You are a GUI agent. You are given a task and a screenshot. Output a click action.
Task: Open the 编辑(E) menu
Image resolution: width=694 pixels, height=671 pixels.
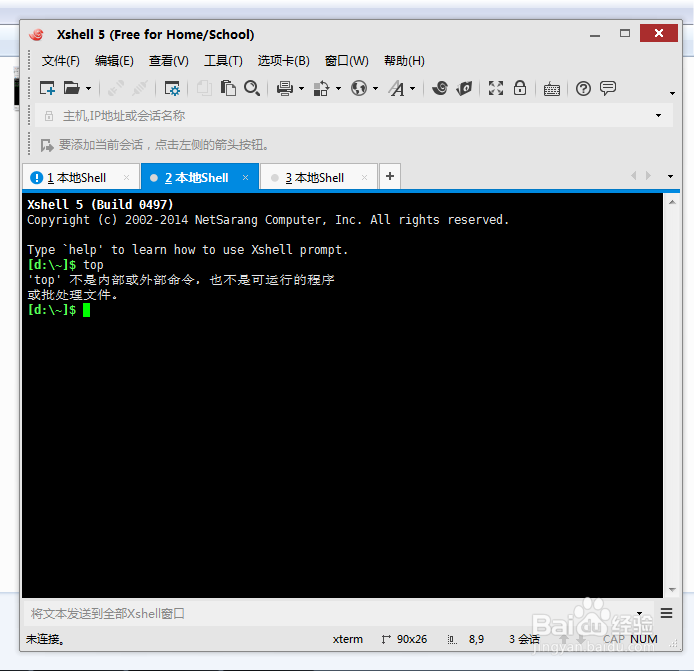pyautogui.click(x=114, y=61)
